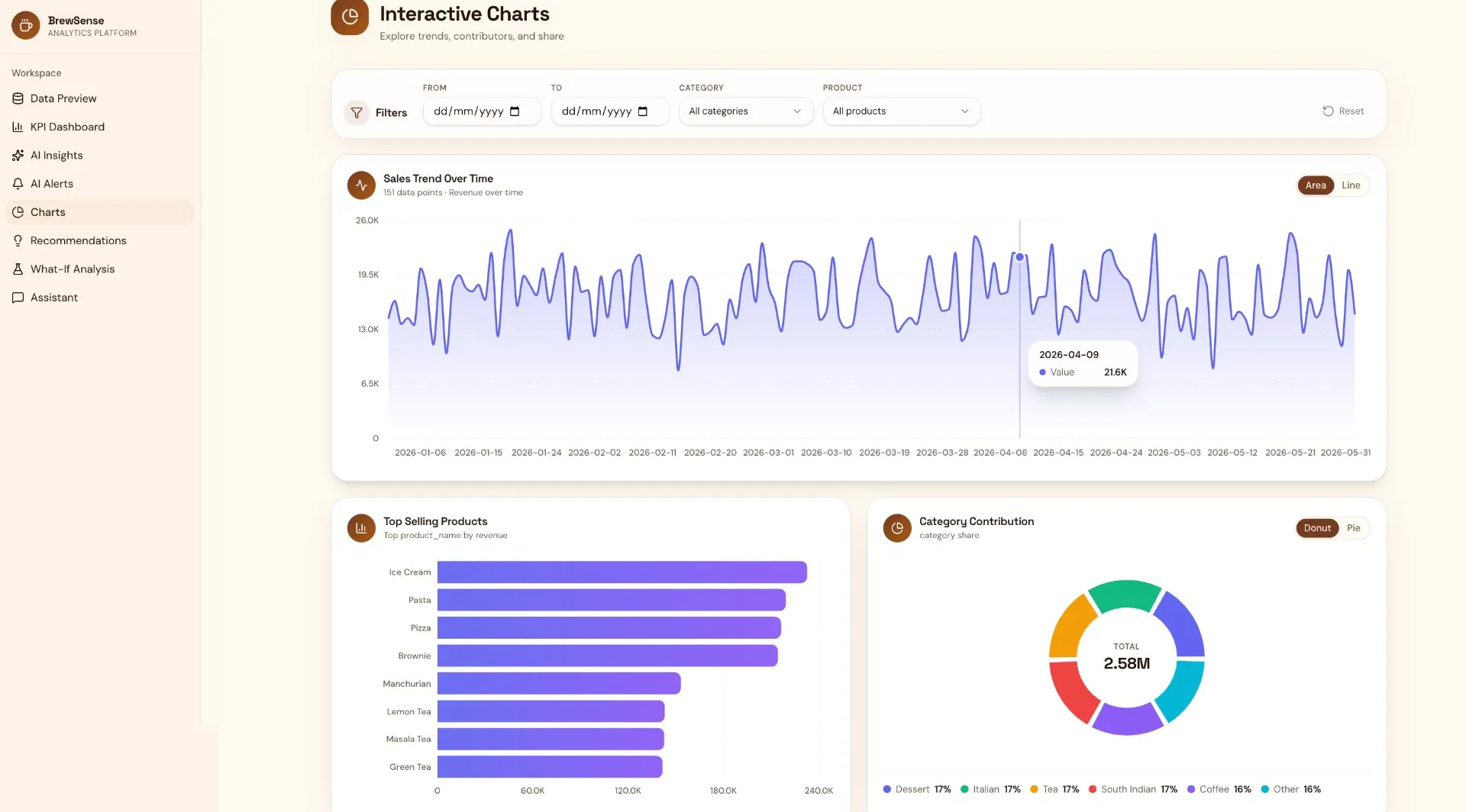Click the BrewSense coffee cup logo
Screen dimensions: 1466x812
pos(25,25)
